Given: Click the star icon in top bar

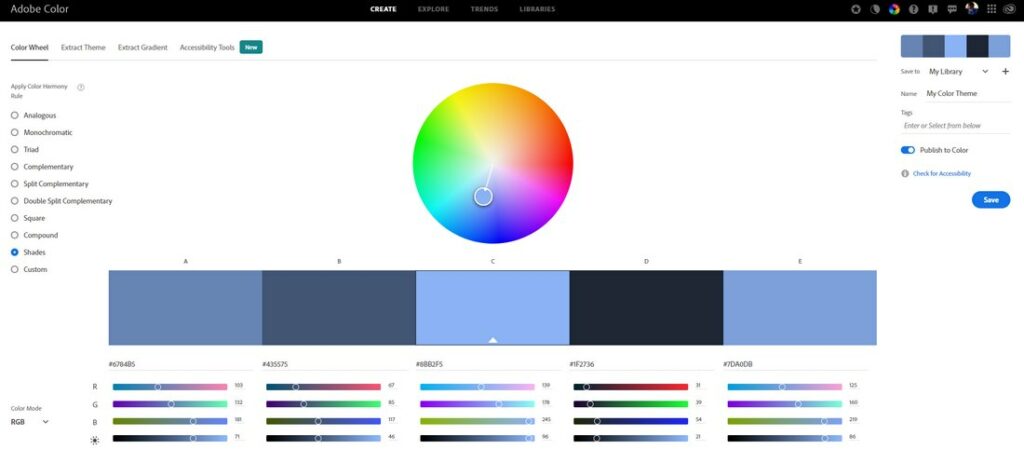Looking at the screenshot, I should click(x=856, y=9).
